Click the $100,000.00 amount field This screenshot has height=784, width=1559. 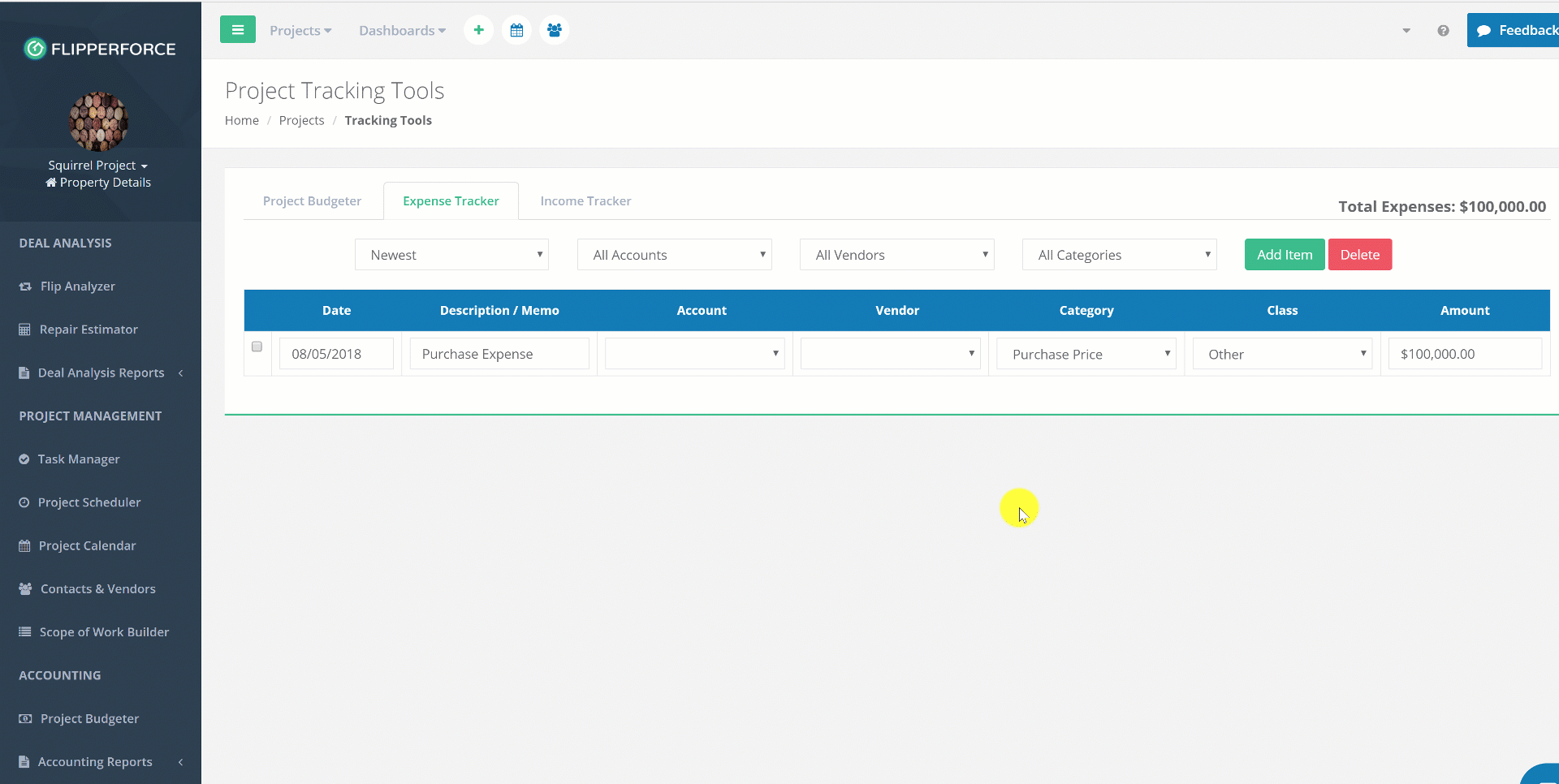(x=1464, y=353)
